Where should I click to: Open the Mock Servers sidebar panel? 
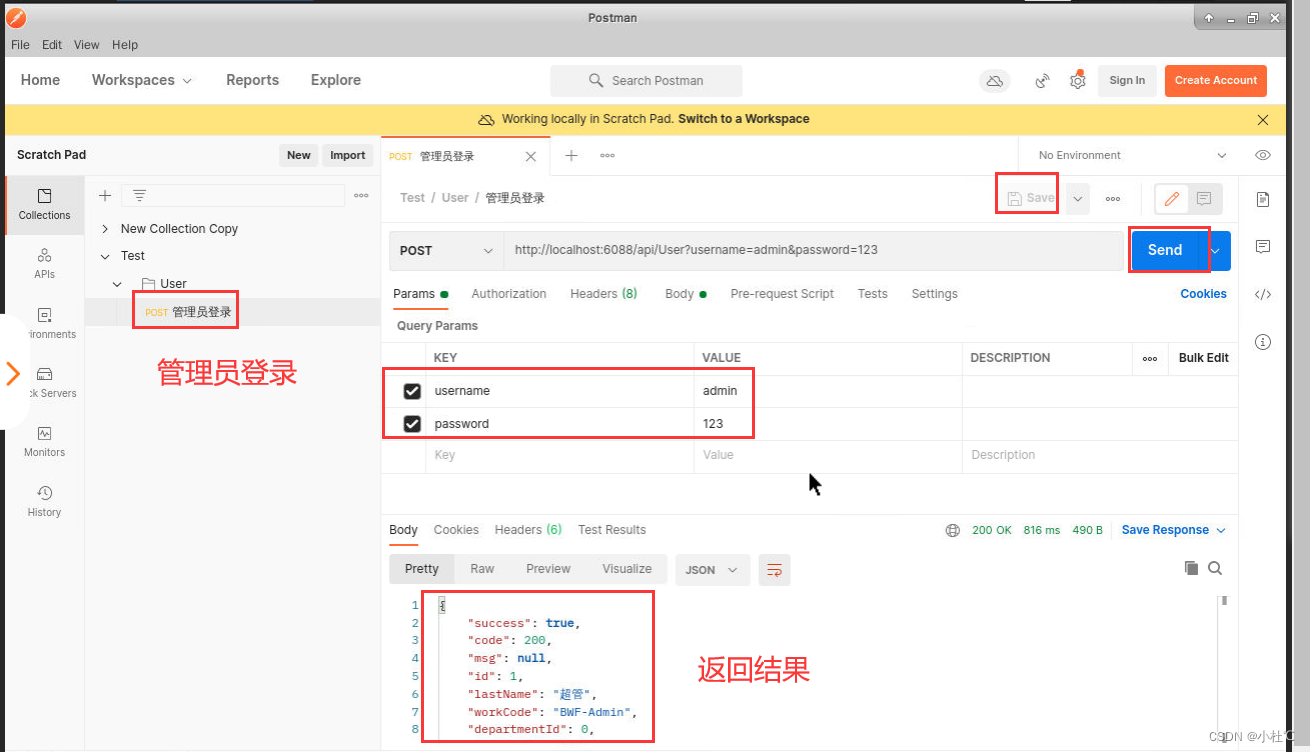coord(44,382)
